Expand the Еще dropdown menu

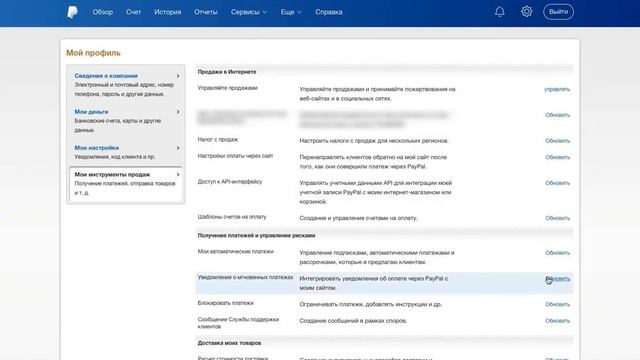291,12
